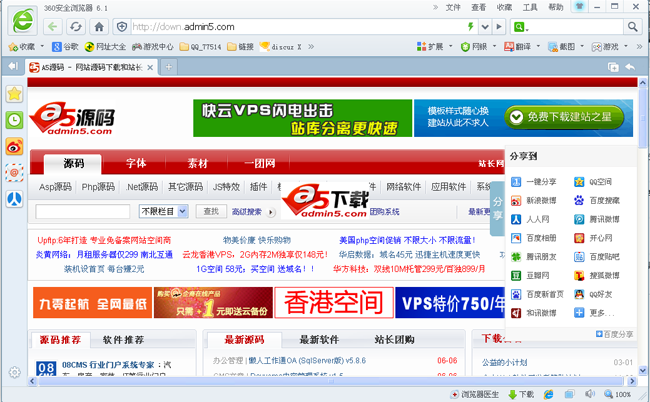Click the green lightning speed-mode icon
Image resolution: width=650 pixels, height=402 pixels.
[x=471, y=27]
